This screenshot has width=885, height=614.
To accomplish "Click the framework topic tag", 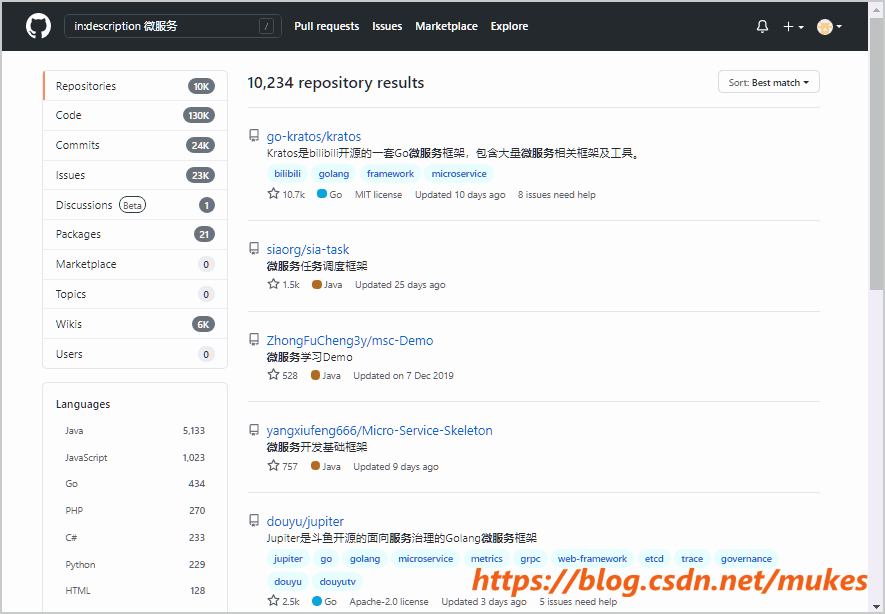I will (x=390, y=174).
